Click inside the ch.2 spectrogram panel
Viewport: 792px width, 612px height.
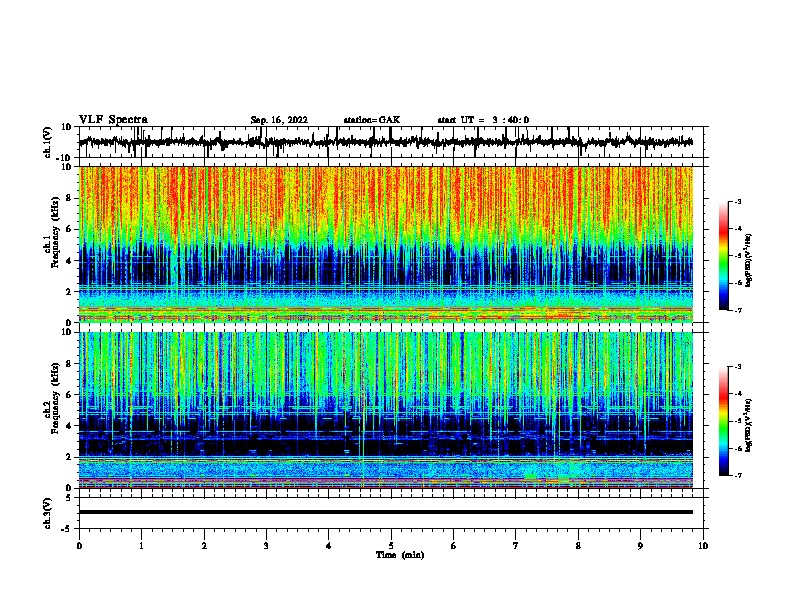click(386, 410)
